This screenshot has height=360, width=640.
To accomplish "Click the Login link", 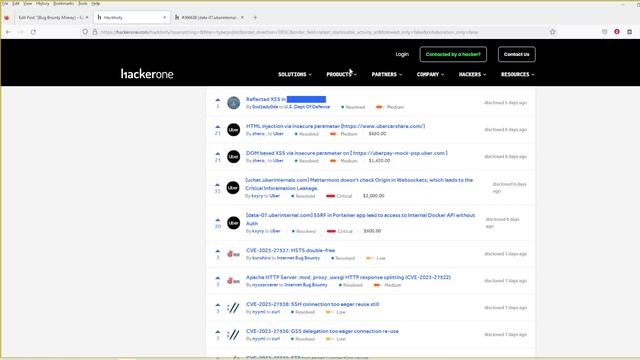I will click(x=402, y=54).
